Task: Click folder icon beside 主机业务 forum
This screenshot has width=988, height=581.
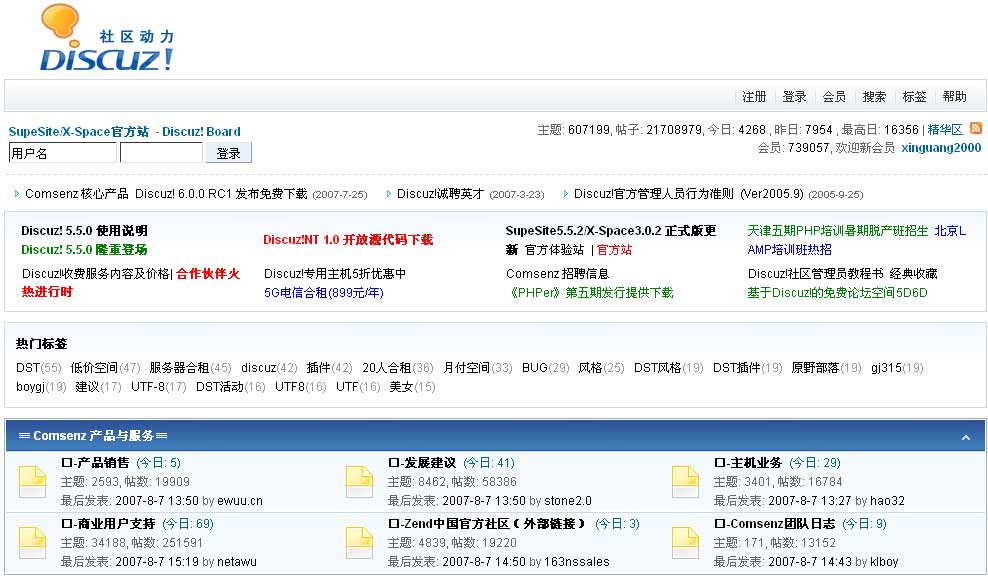Action: click(685, 482)
